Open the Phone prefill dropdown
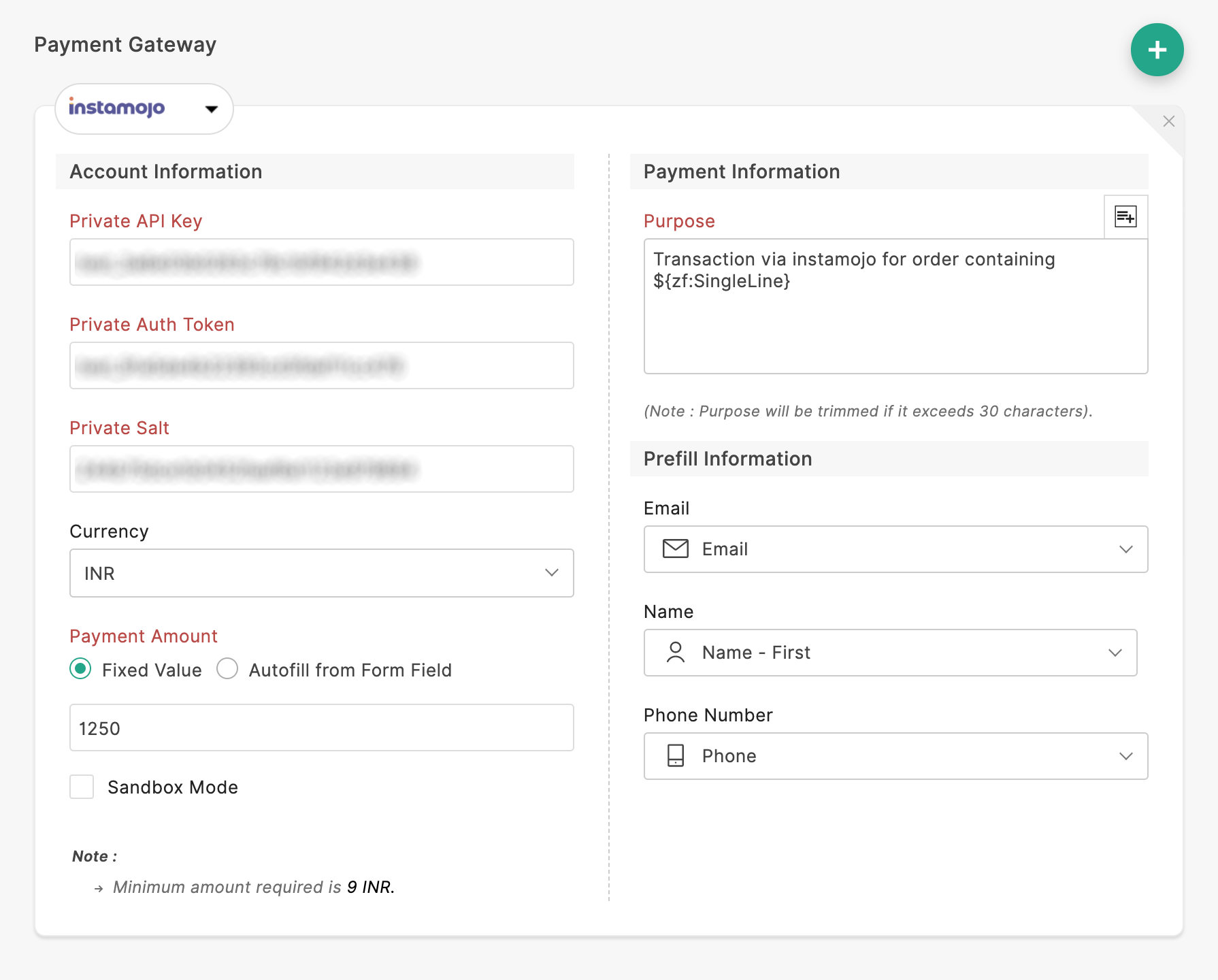 click(895, 756)
